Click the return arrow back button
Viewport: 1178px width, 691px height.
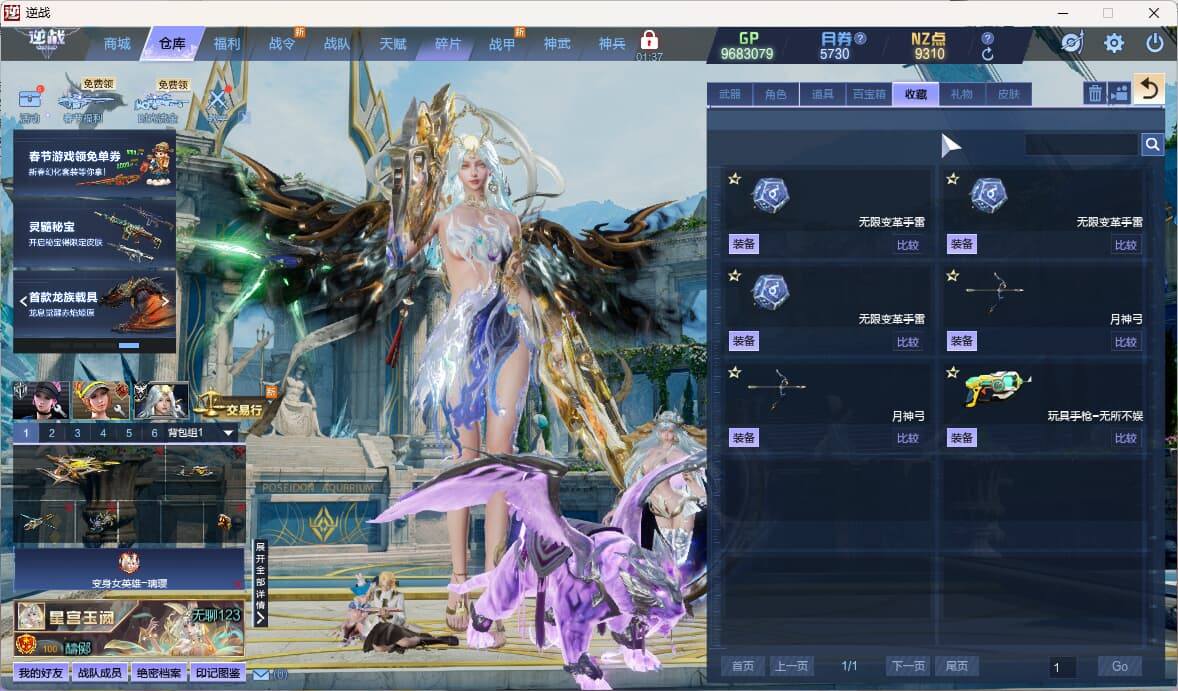(x=1149, y=90)
